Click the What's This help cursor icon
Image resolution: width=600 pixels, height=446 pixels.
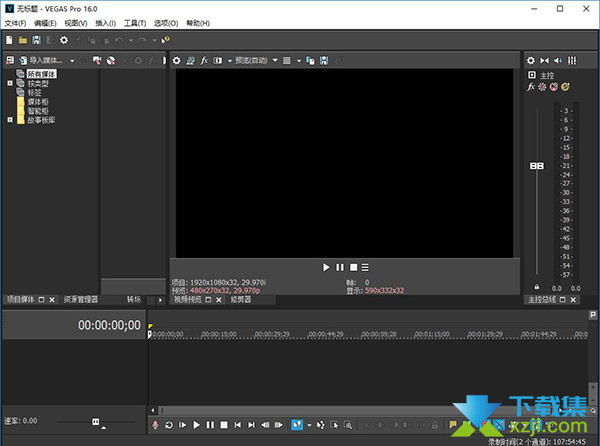point(166,40)
